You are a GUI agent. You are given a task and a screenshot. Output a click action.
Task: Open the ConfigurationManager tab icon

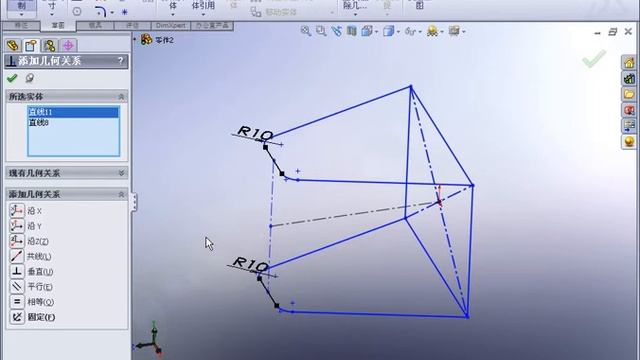click(x=50, y=45)
